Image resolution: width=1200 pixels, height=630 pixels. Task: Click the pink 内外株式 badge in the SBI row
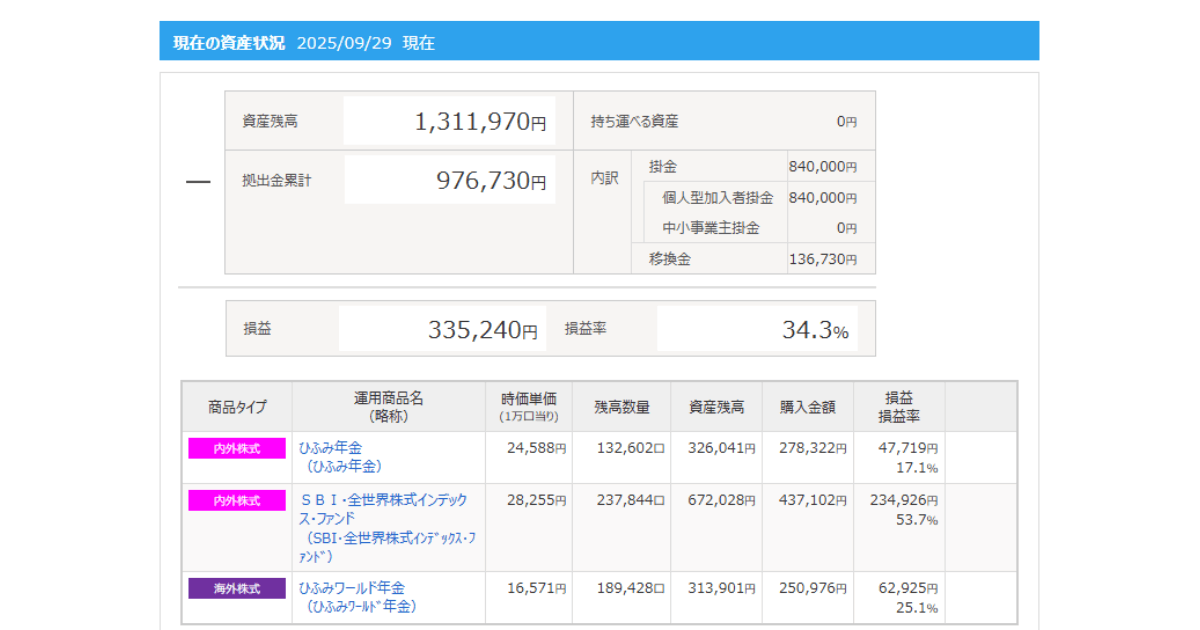[x=237, y=501]
